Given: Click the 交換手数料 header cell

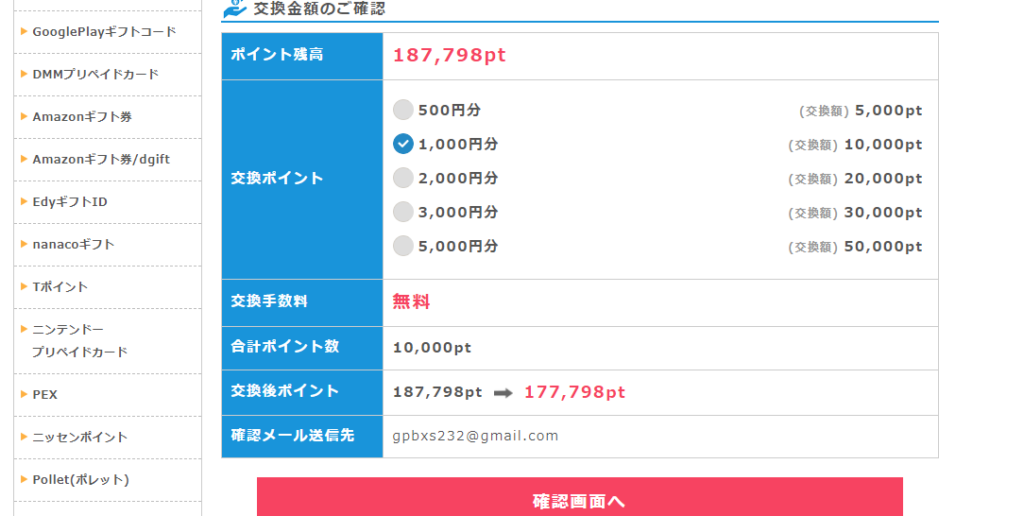Looking at the screenshot, I should click(x=302, y=302).
